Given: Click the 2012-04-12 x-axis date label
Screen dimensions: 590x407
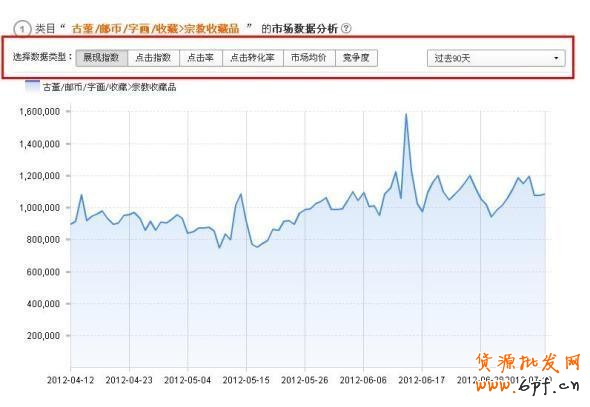Looking at the screenshot, I should 70,380.
